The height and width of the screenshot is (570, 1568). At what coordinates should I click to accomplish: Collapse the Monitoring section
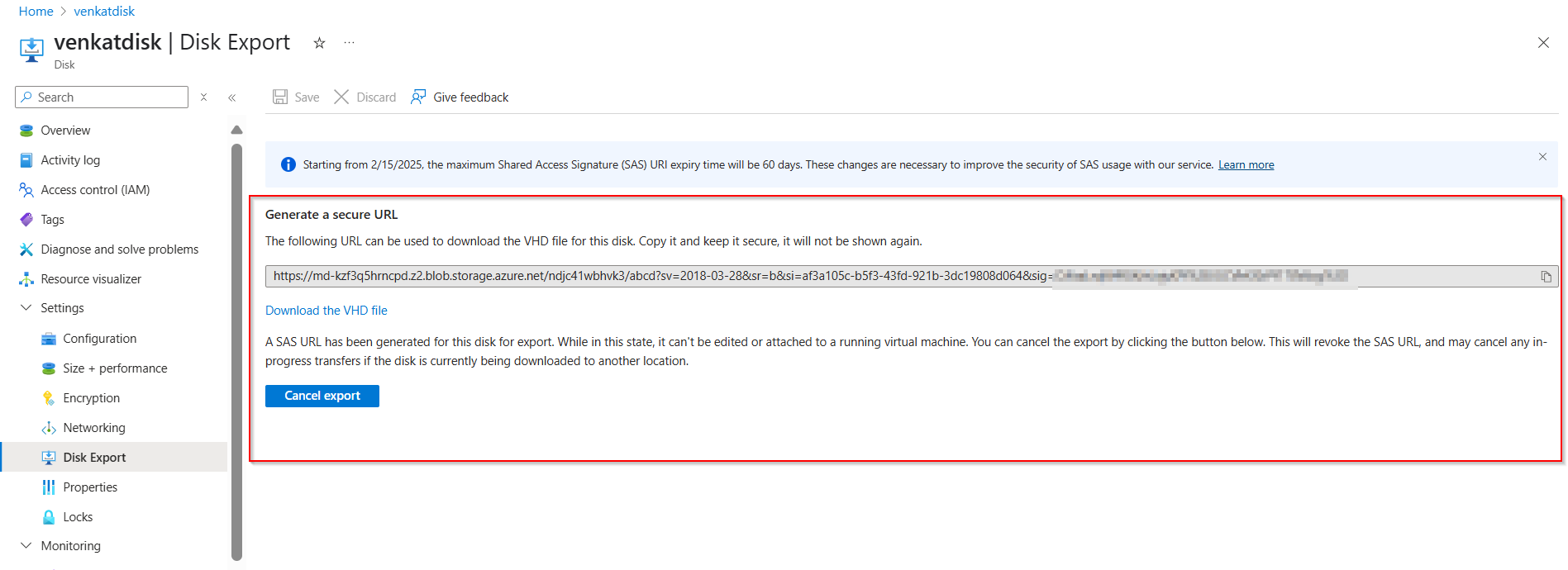click(26, 546)
